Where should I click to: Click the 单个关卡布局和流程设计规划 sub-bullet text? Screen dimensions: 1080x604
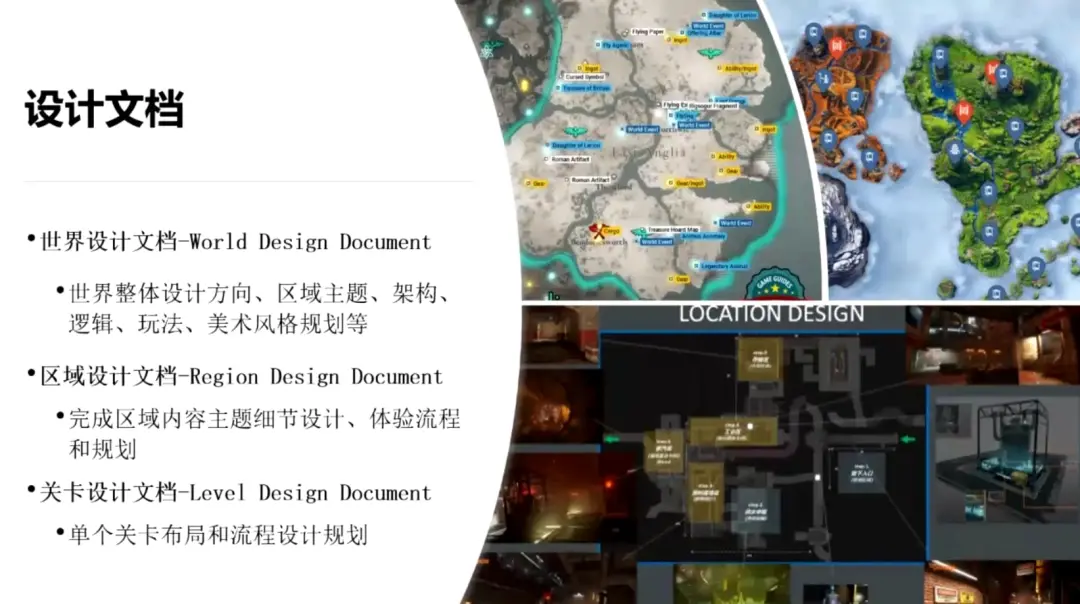pyautogui.click(x=218, y=534)
